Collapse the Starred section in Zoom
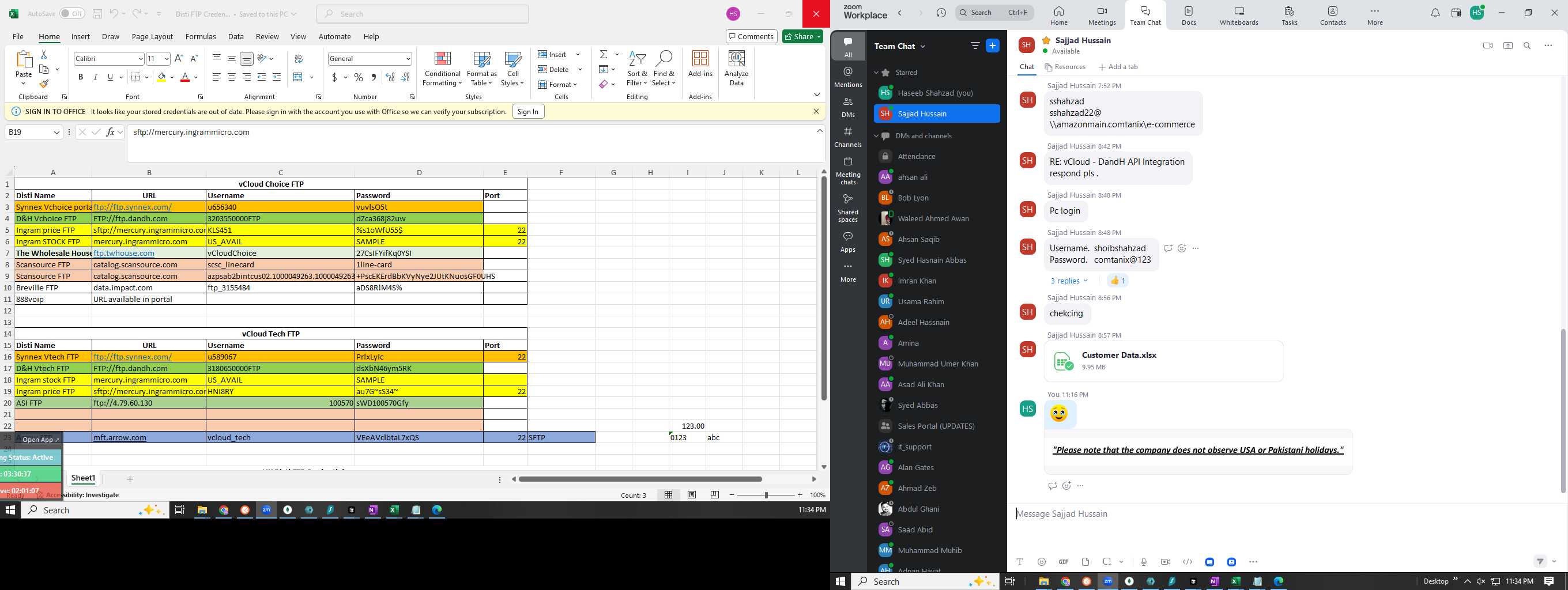The width and height of the screenshot is (1568, 590). click(x=876, y=73)
